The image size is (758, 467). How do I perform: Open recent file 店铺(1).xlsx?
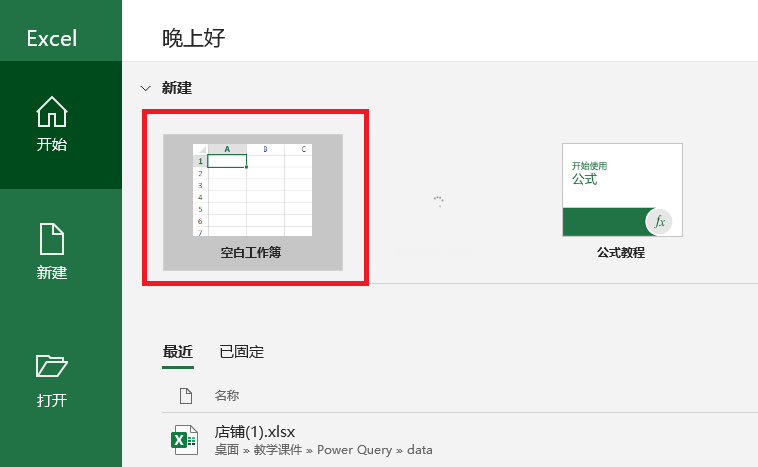(254, 432)
